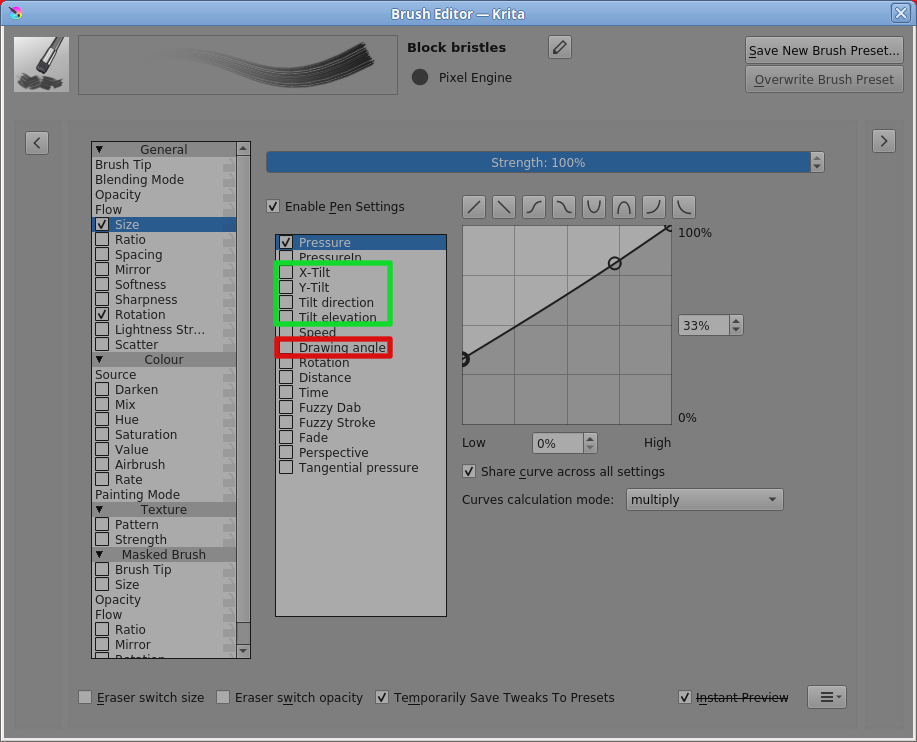
Task: Enable the Hue colour option checkbox
Action: (x=102, y=419)
